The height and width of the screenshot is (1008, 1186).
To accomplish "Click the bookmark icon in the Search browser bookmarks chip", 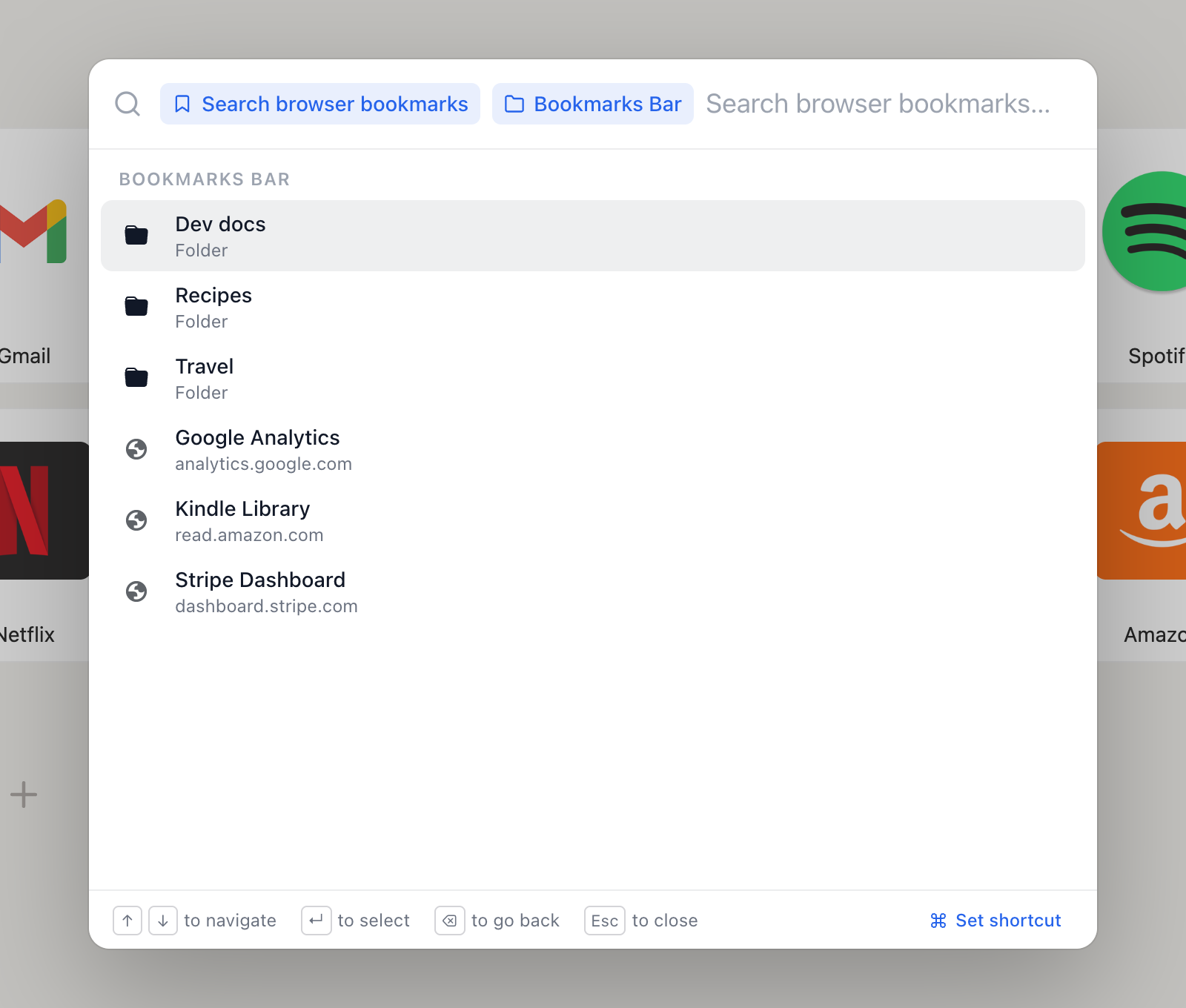I will [x=182, y=104].
